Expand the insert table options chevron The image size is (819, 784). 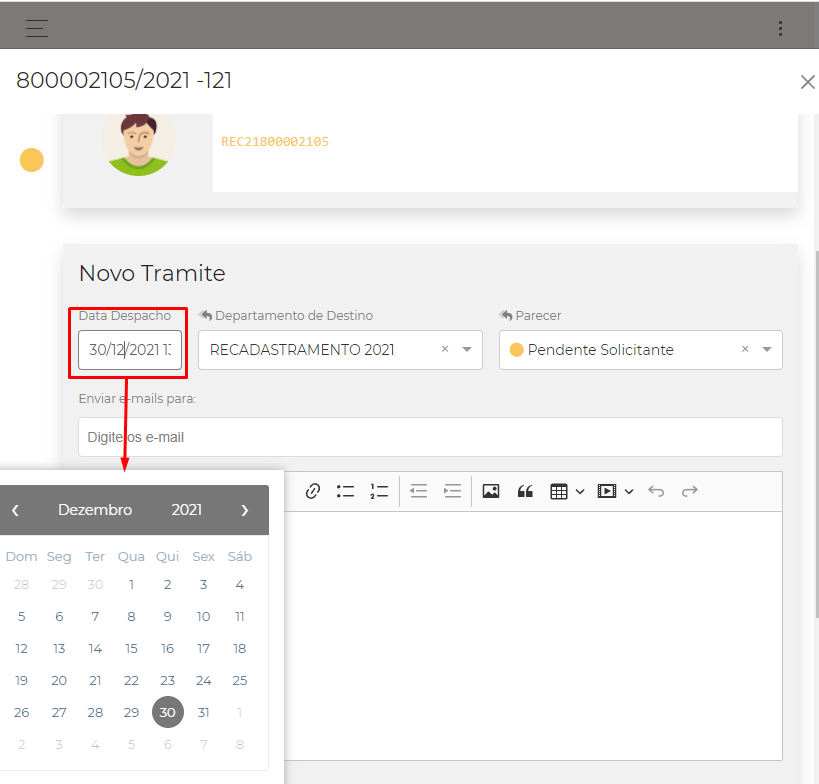[x=578, y=491]
